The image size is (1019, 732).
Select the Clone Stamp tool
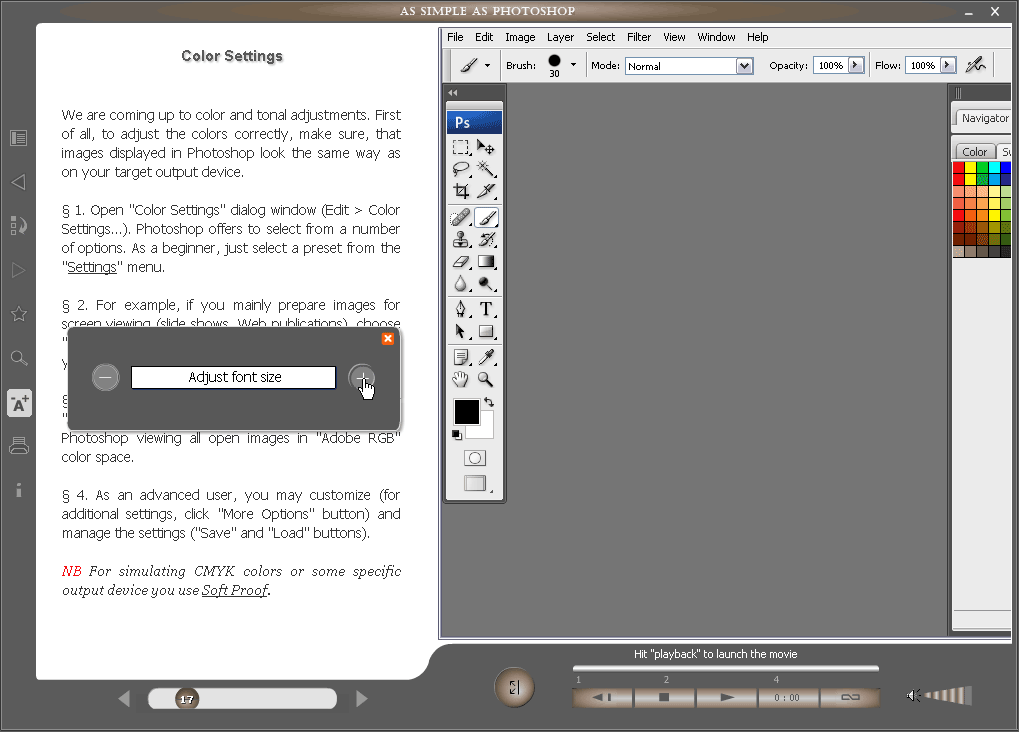[x=461, y=239]
